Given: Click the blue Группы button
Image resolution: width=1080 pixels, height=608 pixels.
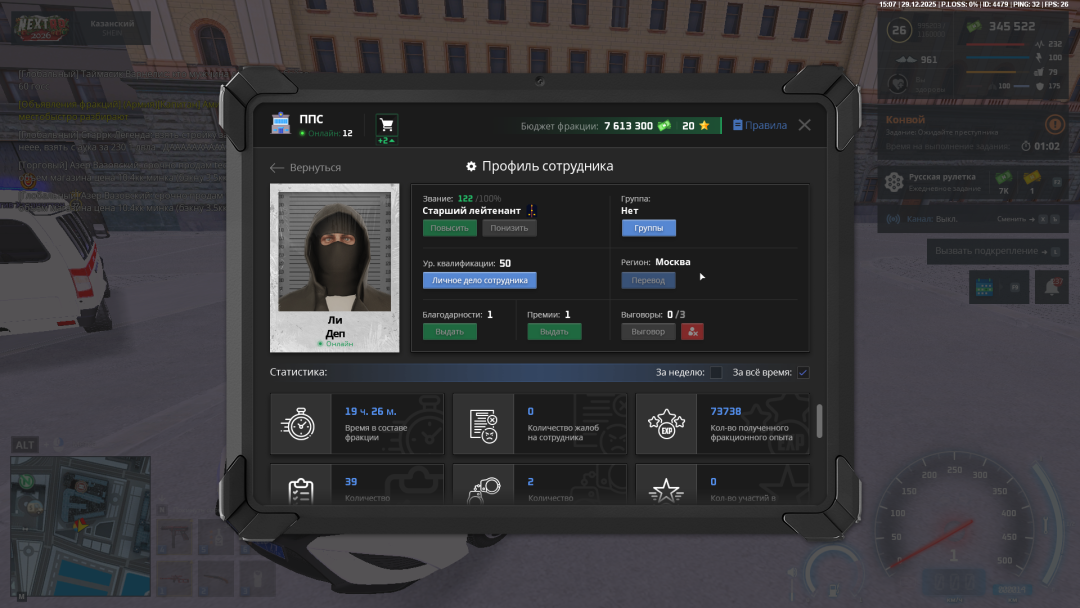Looking at the screenshot, I should (648, 228).
